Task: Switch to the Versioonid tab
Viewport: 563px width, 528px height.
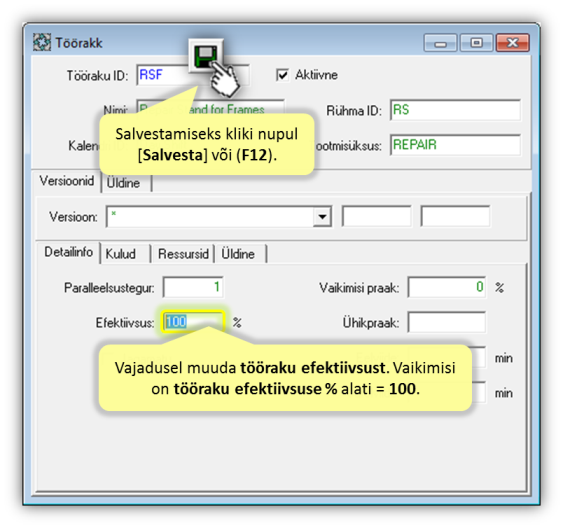Action: pos(67,181)
